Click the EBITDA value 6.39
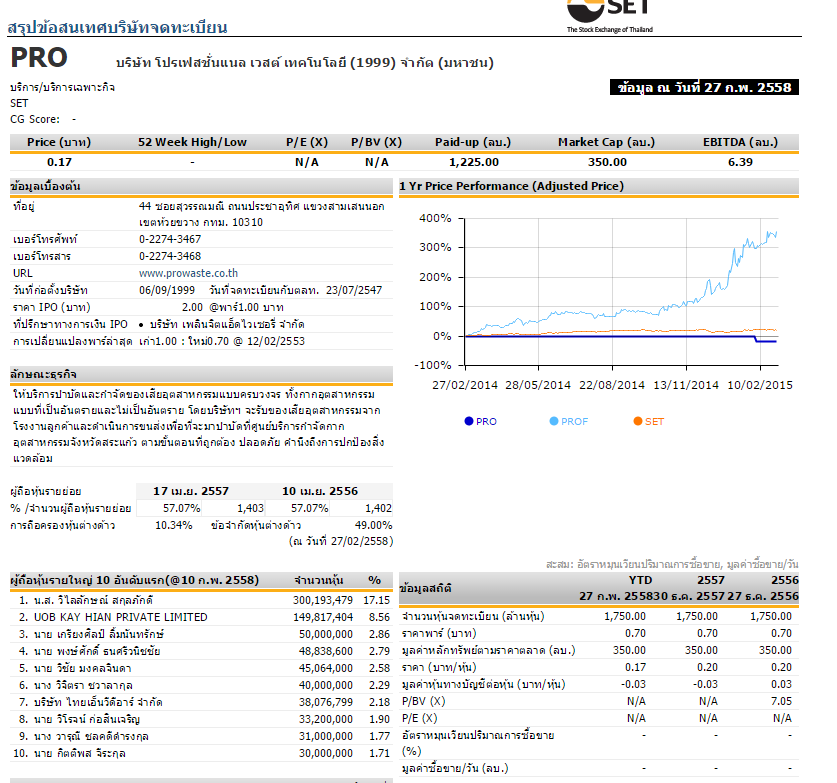 tap(740, 162)
